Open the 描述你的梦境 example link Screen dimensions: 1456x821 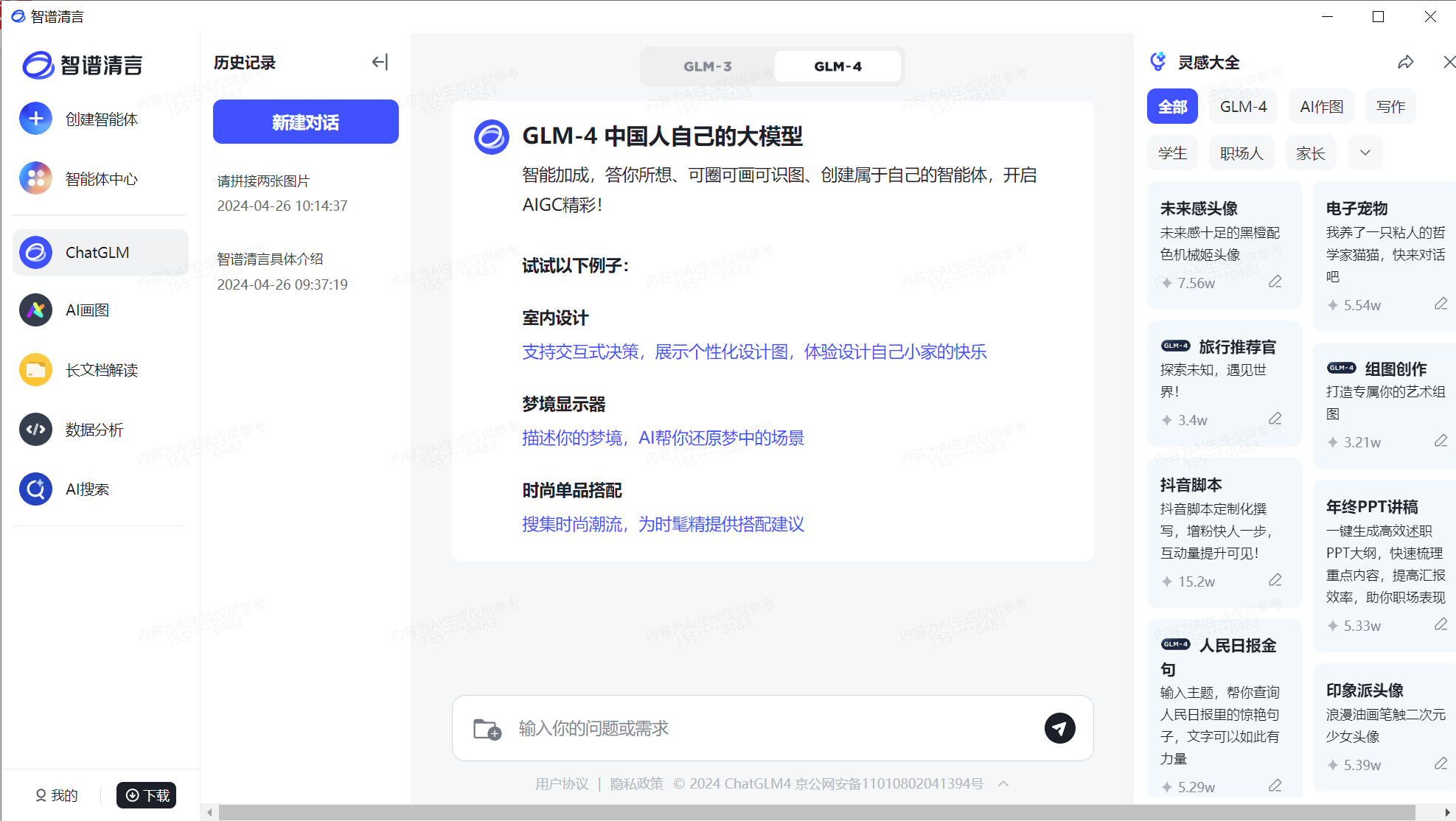663,438
